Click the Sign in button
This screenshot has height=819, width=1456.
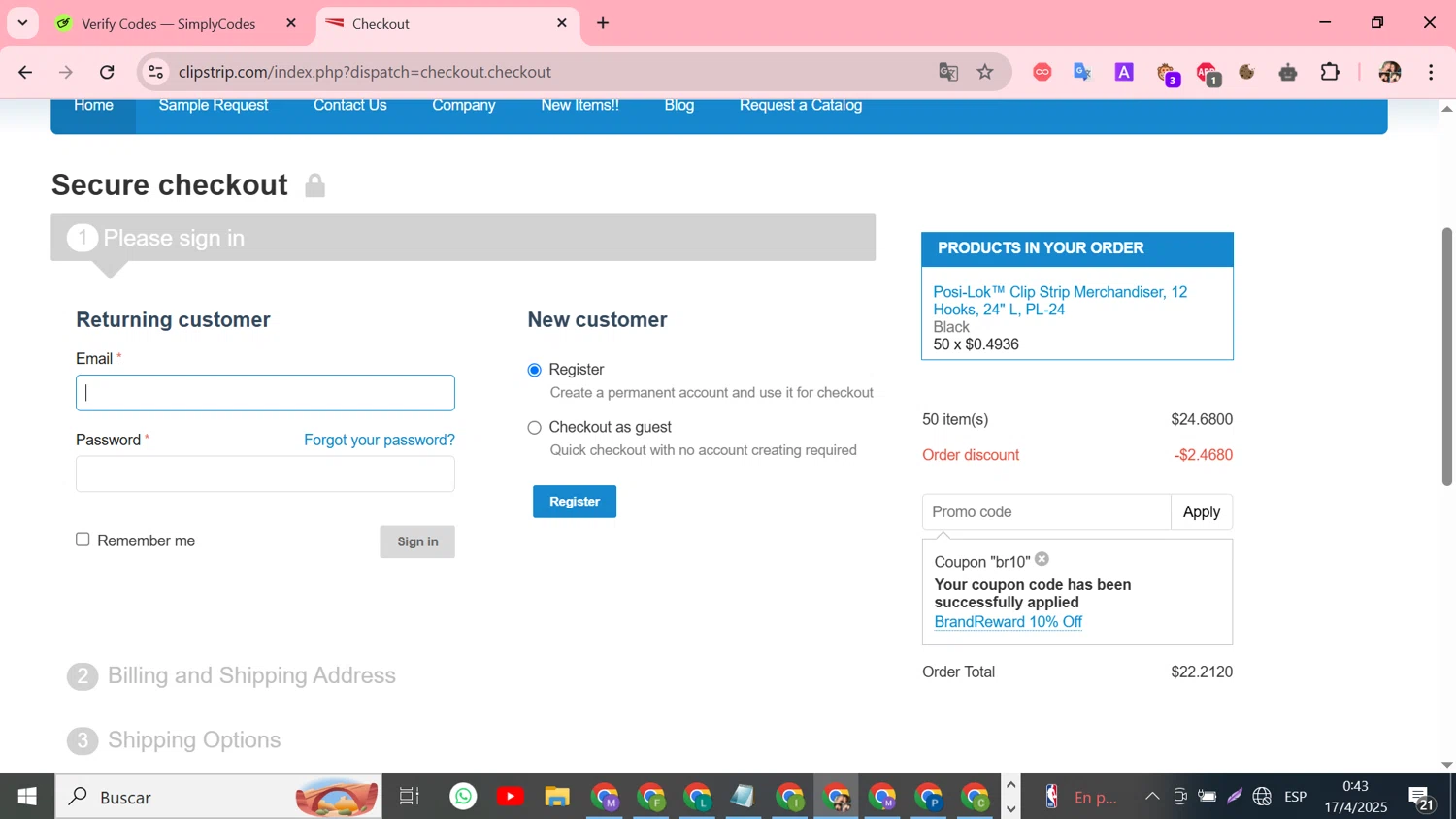[417, 541]
